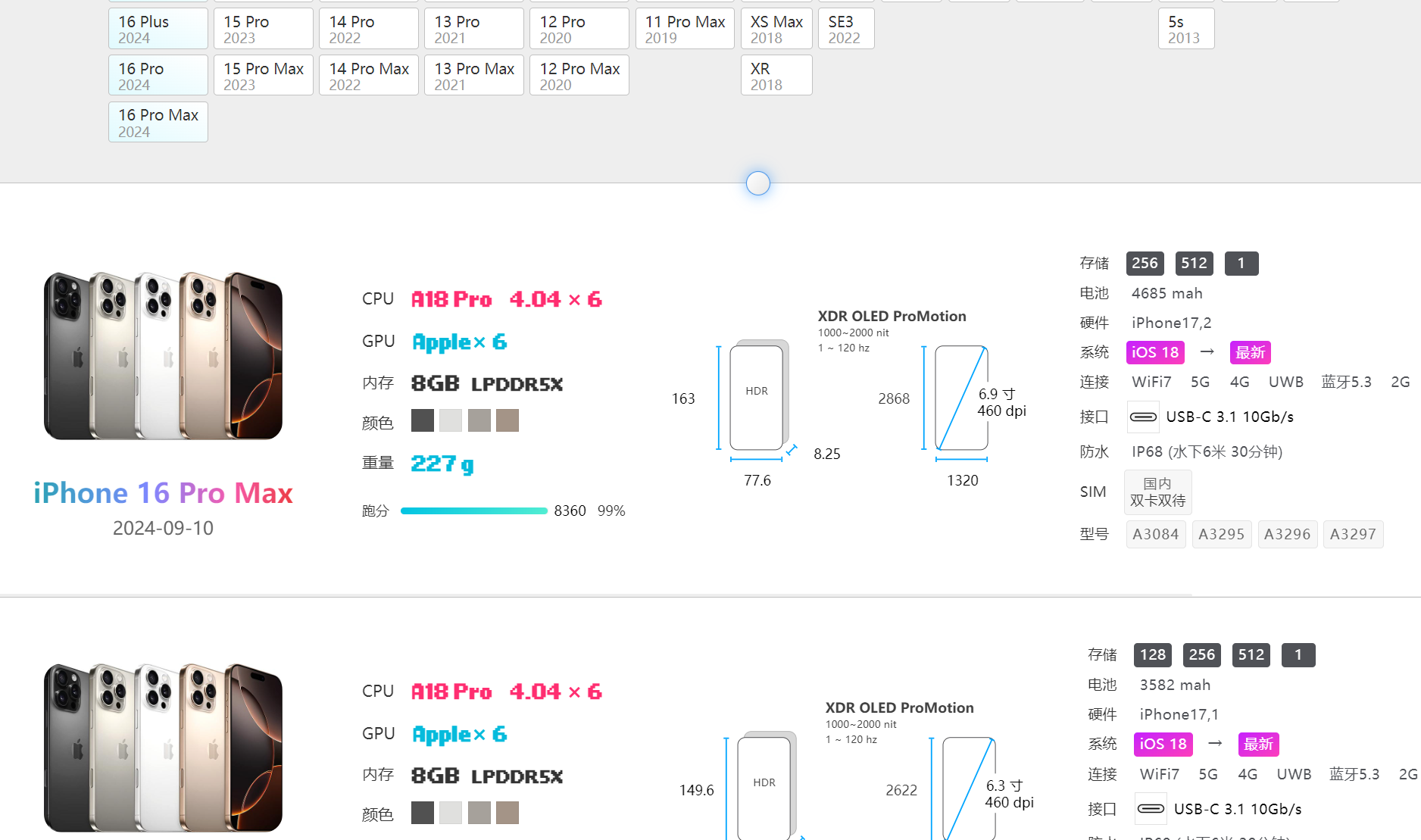Click the round divider handle
Image resolution: width=1421 pixels, height=840 pixels.
tap(757, 183)
